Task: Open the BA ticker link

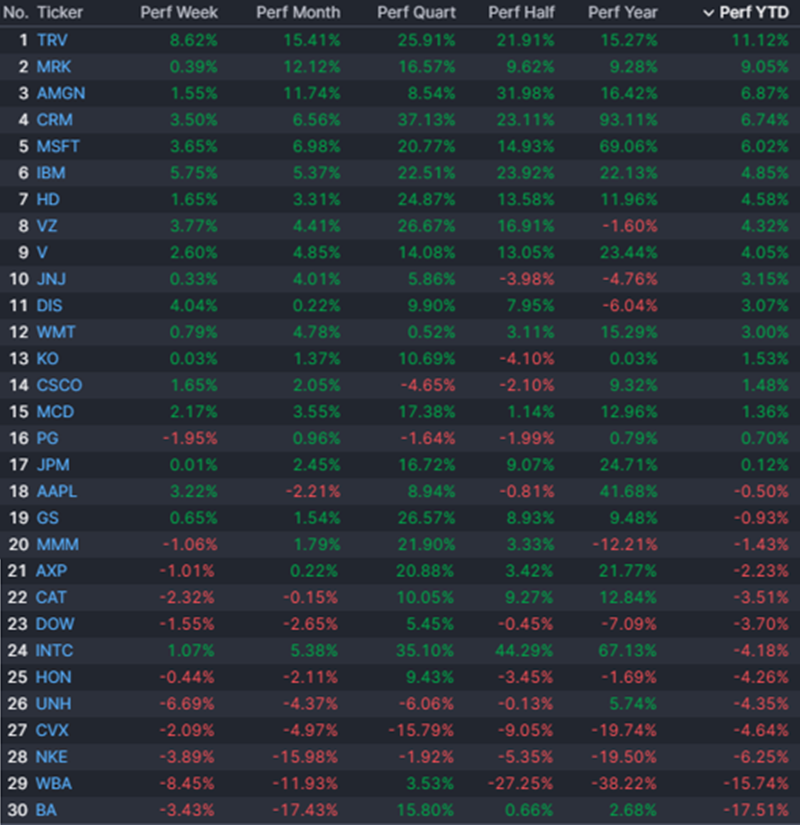Action: [x=46, y=810]
